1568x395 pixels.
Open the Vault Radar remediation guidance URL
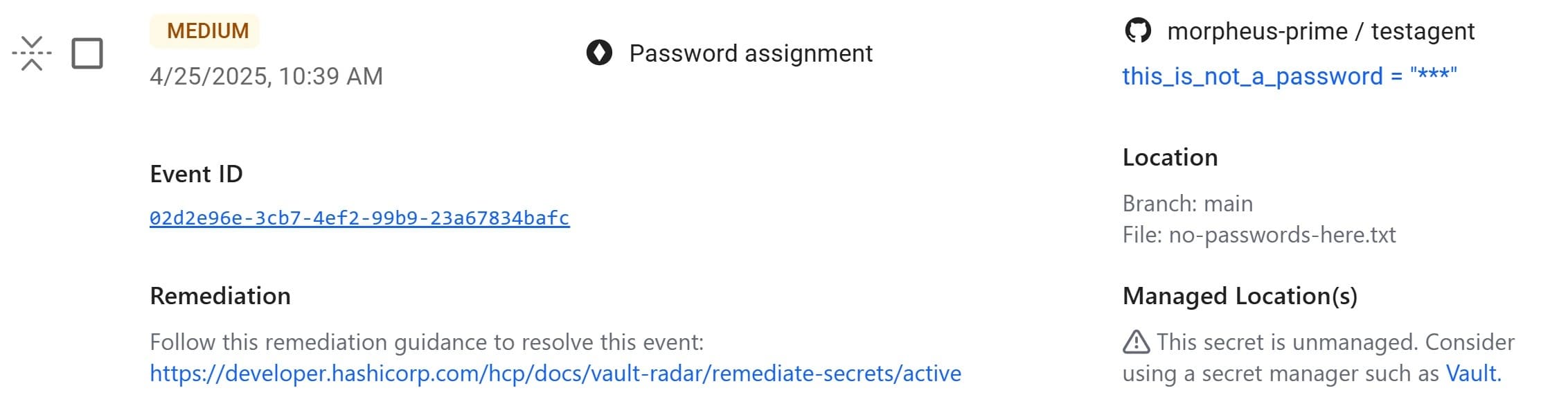555,374
